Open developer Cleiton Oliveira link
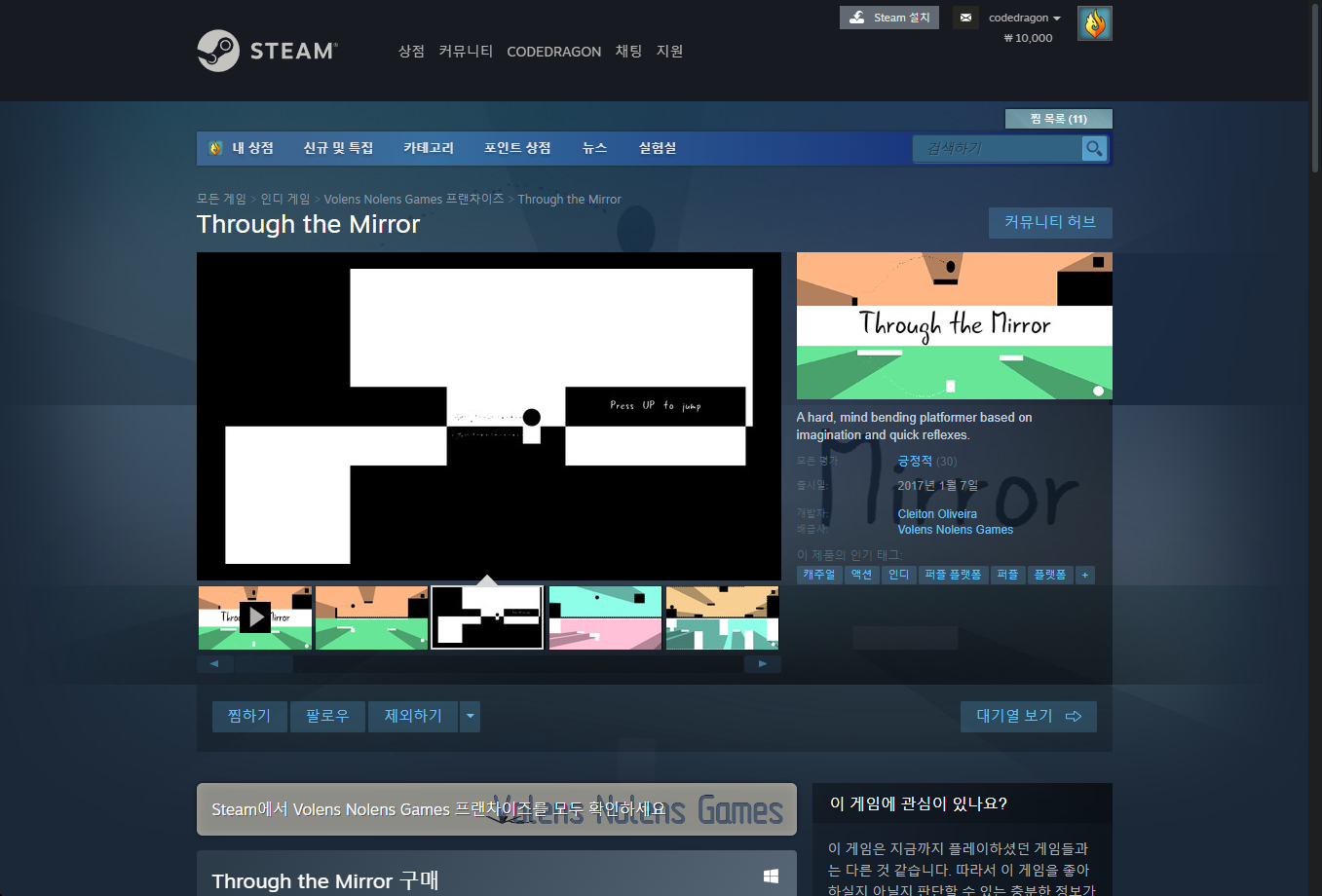The image size is (1322, 896). [x=937, y=514]
